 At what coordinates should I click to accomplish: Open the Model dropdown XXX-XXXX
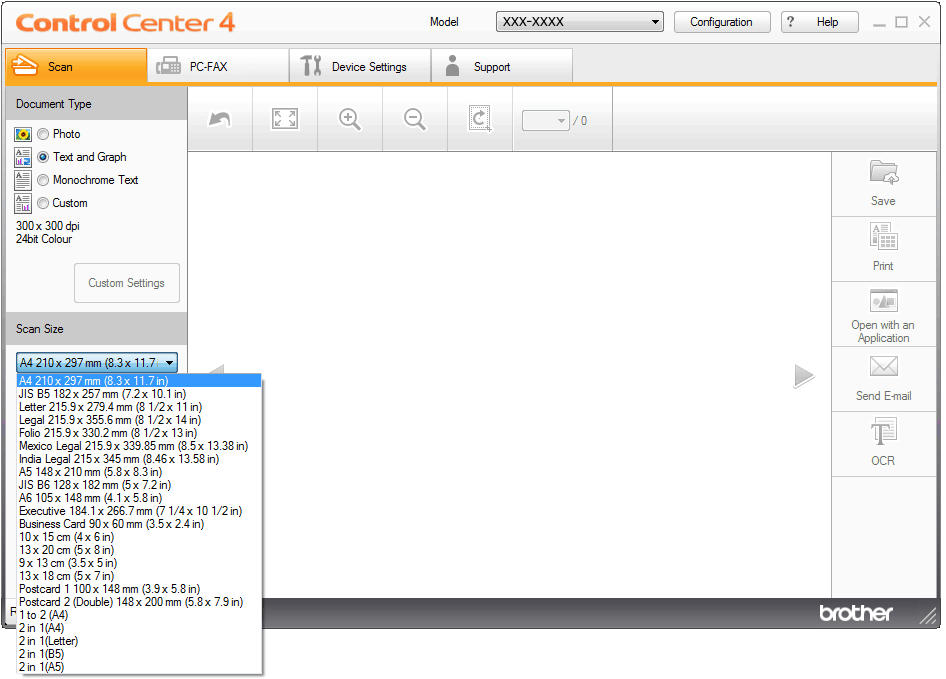580,22
